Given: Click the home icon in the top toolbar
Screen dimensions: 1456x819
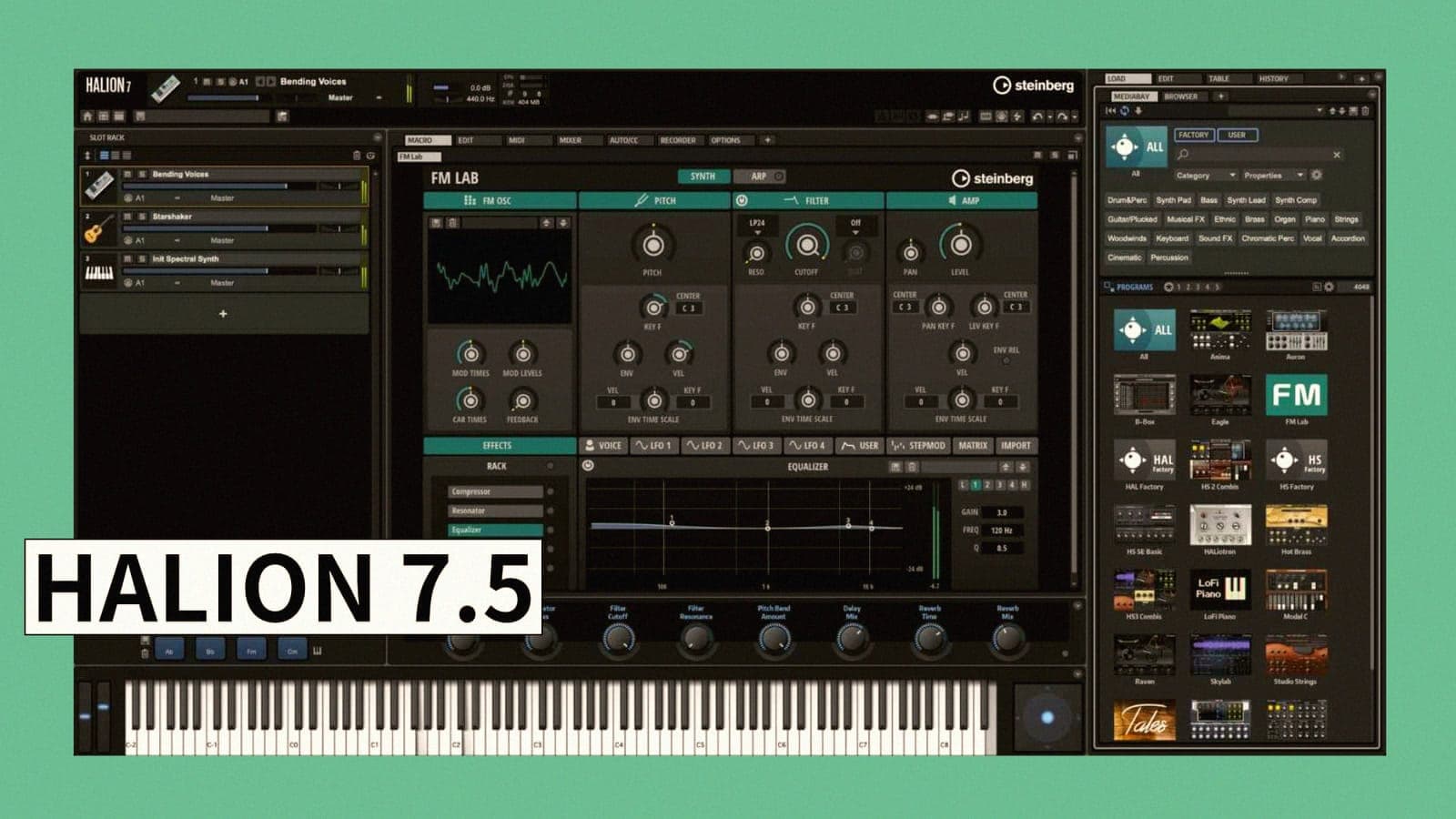Looking at the screenshot, I should coord(88,116).
